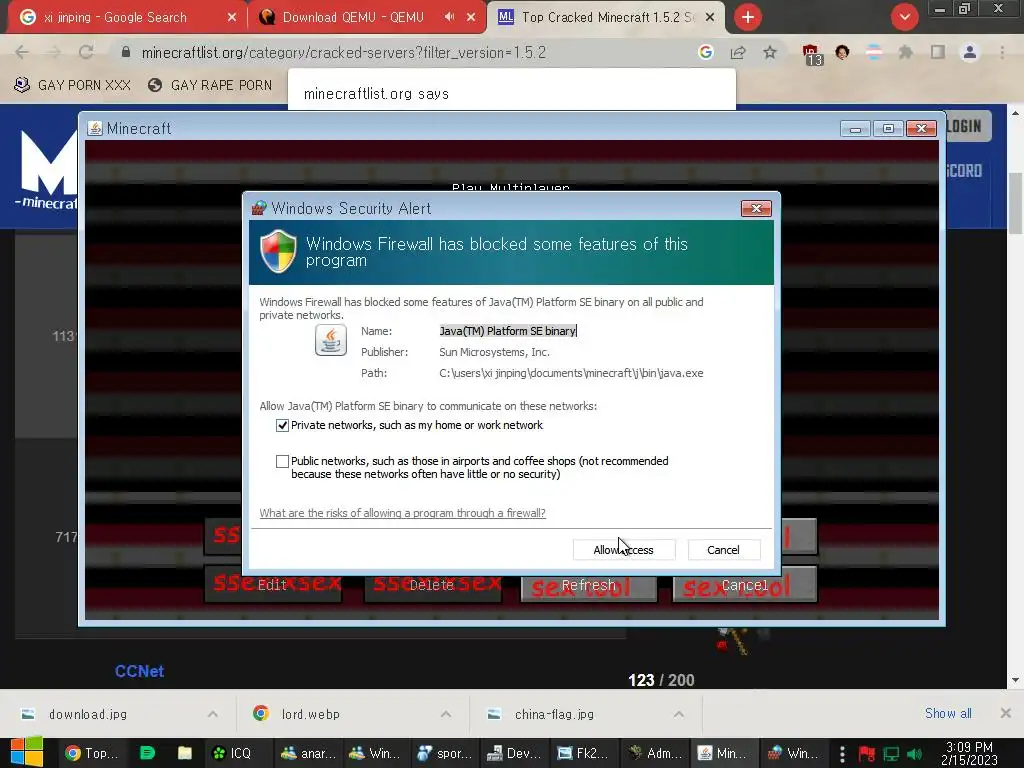Open Chrome three-dot menu
This screenshot has height=768, width=1024.
click(x=1002, y=52)
